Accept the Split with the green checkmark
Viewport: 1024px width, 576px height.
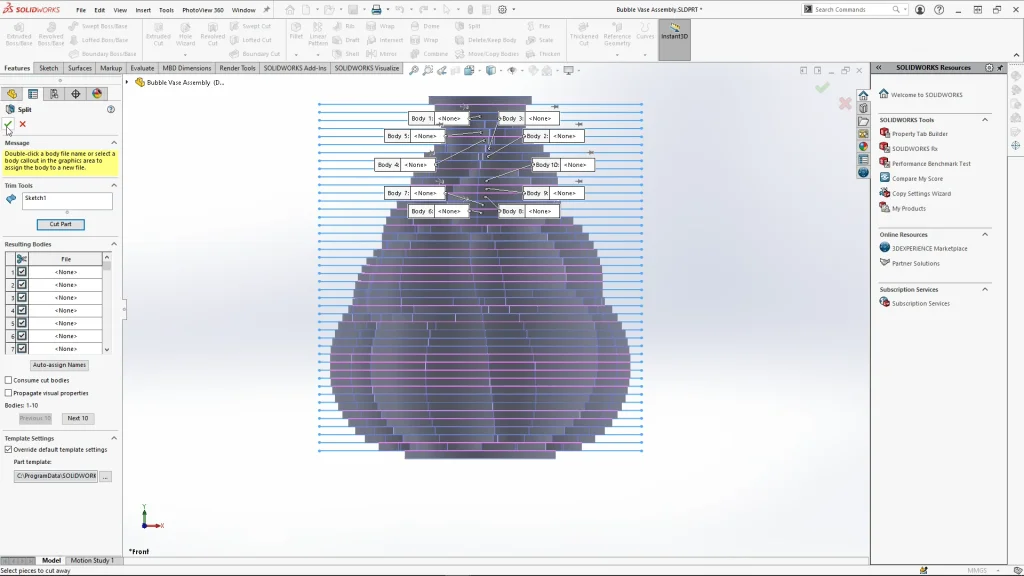8,124
